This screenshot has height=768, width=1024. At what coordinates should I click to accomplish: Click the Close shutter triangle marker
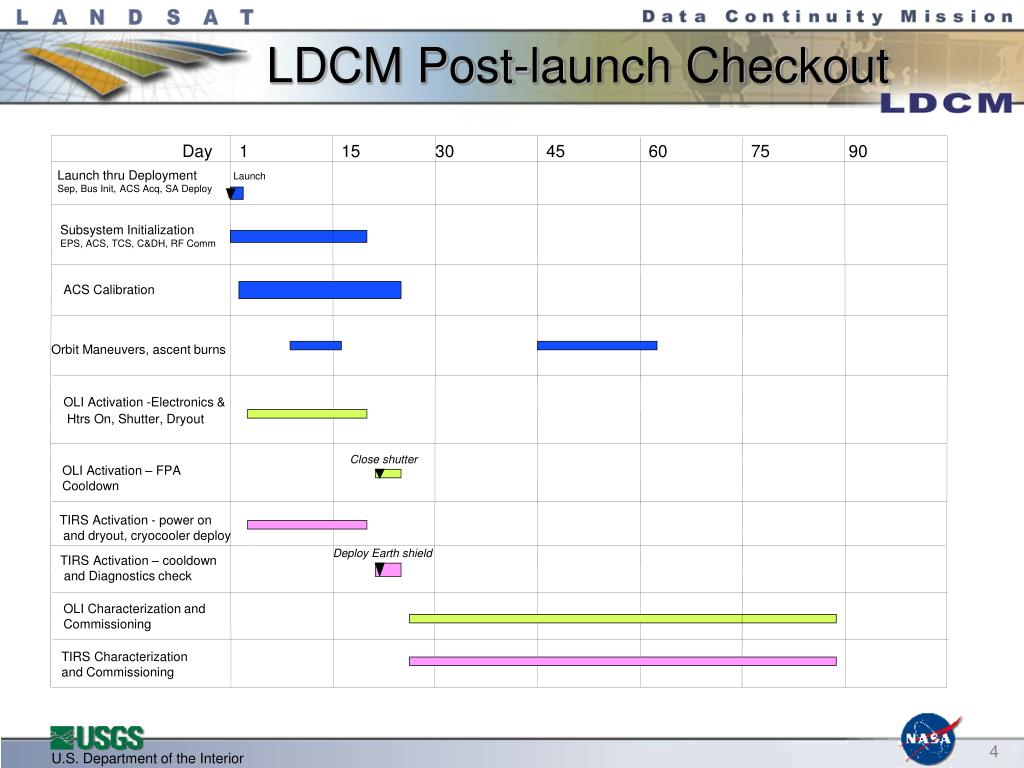[x=379, y=473]
